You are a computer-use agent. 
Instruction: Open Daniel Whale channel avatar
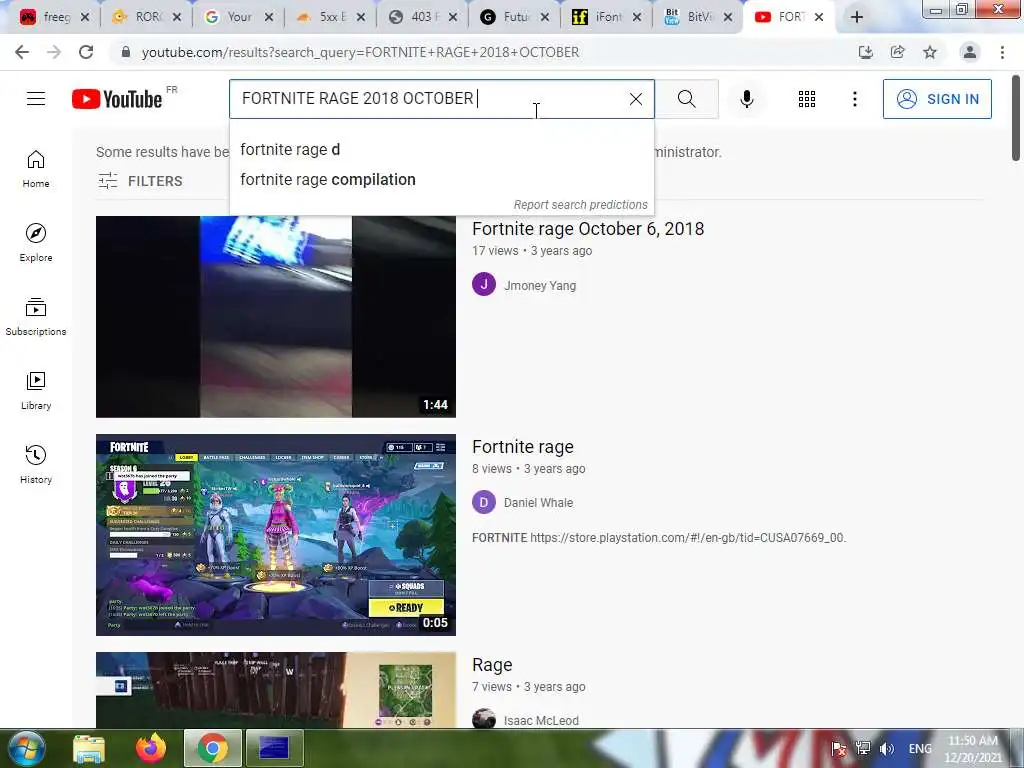tap(484, 502)
